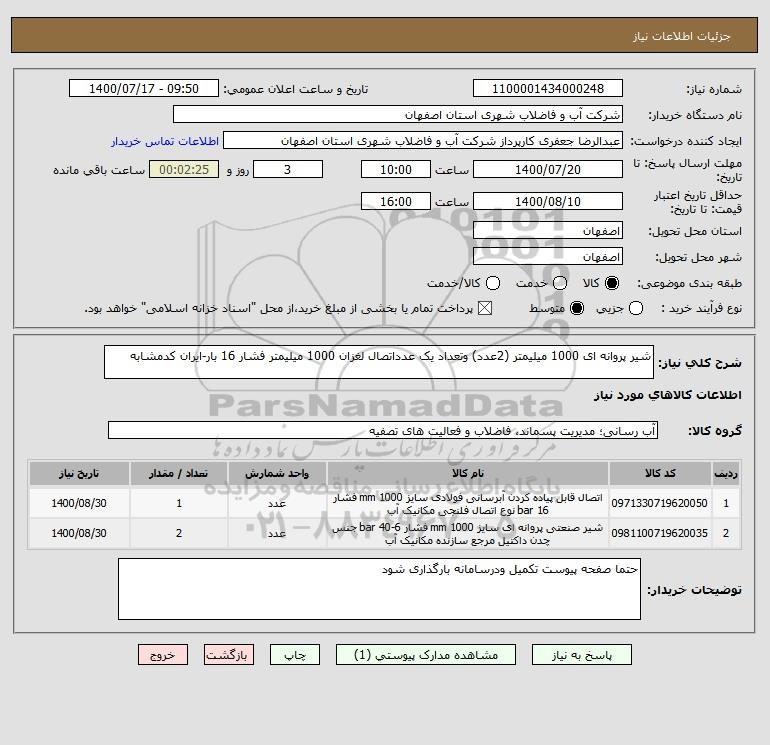The width and height of the screenshot is (770, 745).
Task: Click quantity cell 1 in row one
Action: point(179,503)
